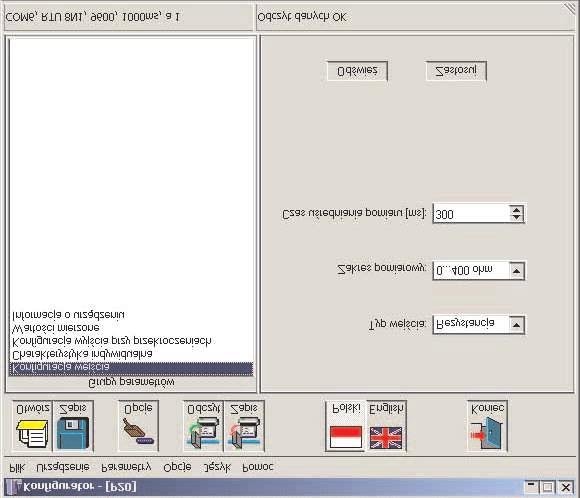This screenshot has width=580, height=498.
Task: Open the Opcje menu in the menu bar
Action: (x=177, y=468)
